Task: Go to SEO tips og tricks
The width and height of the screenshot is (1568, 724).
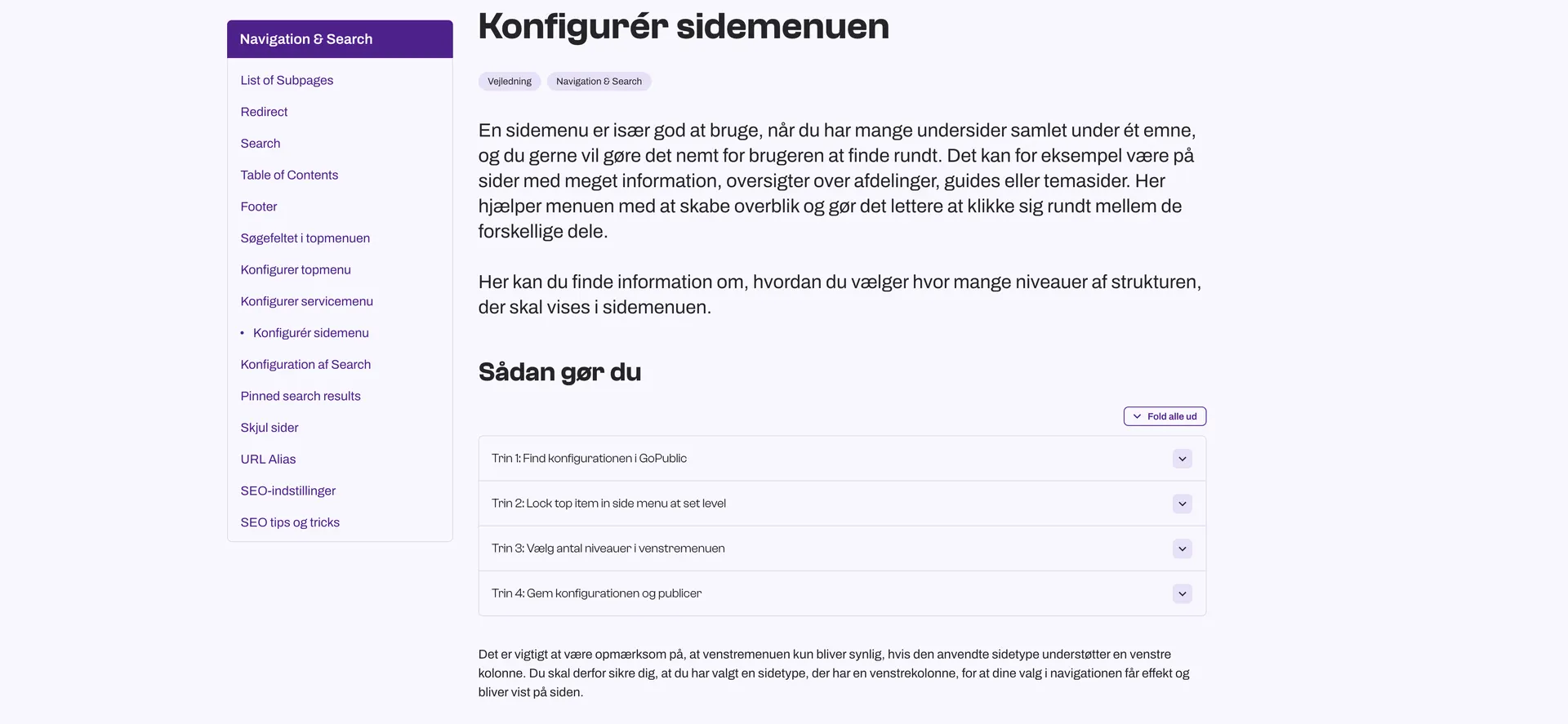Action: point(290,522)
